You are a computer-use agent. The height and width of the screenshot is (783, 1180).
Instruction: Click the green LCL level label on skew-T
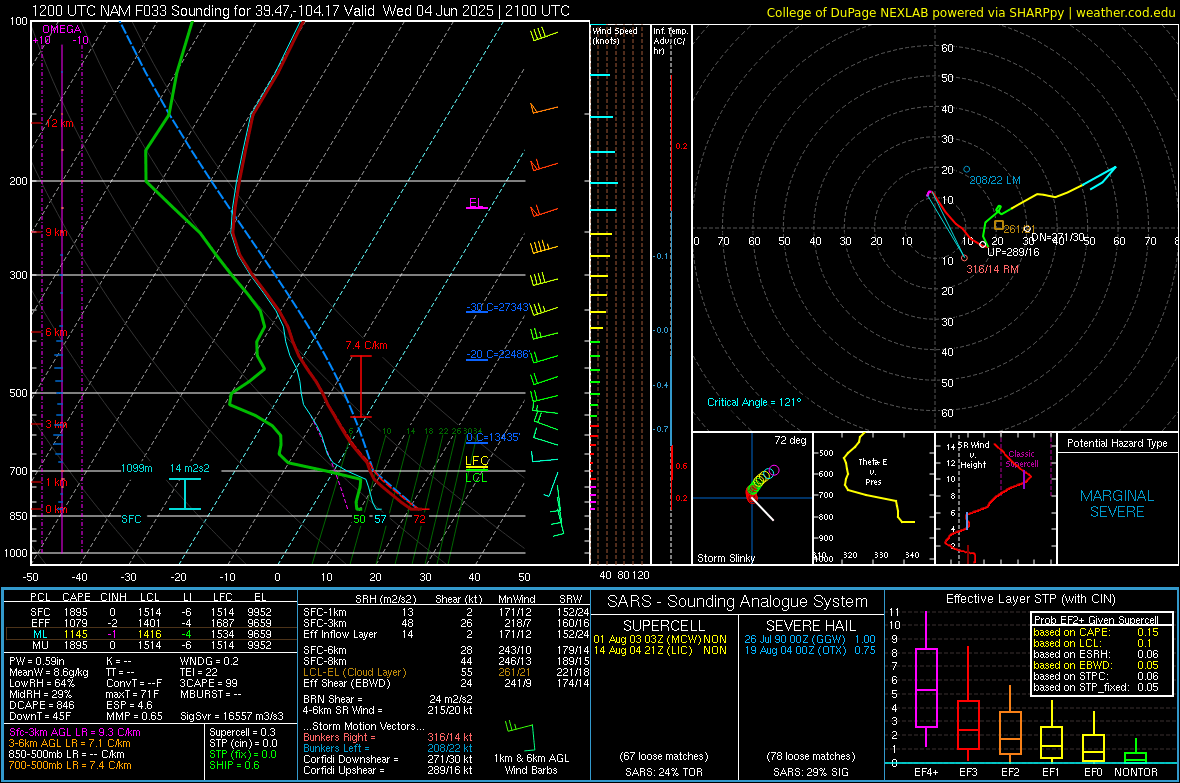(476, 477)
